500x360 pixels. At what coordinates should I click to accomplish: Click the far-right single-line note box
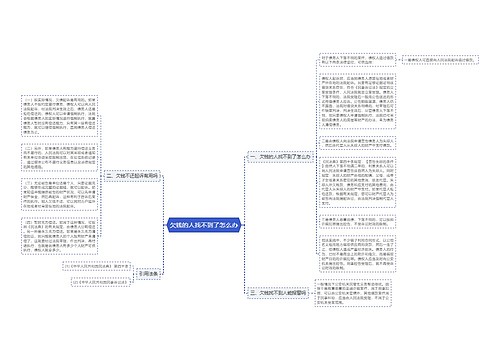tap(440, 60)
